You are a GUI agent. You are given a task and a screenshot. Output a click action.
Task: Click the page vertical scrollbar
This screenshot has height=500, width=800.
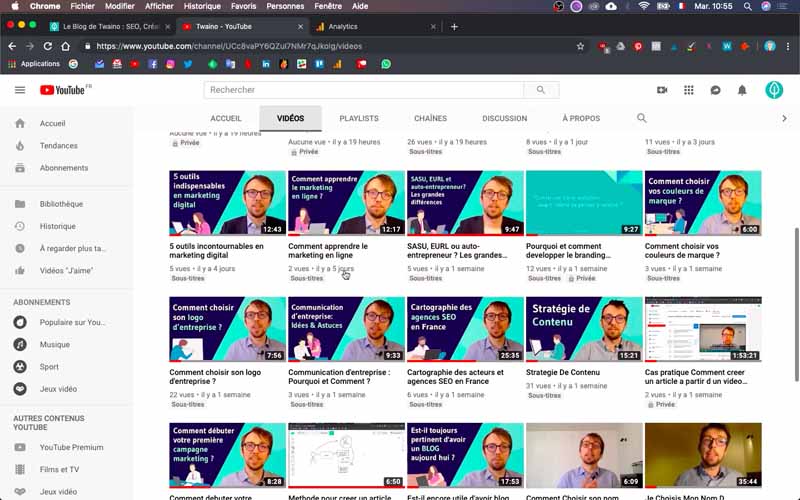[x=796, y=304]
